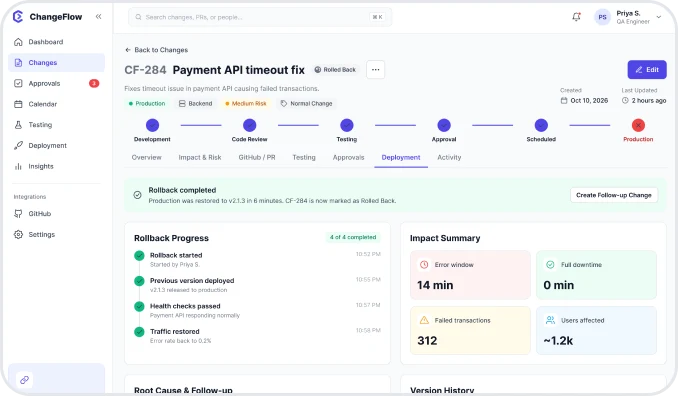Image resolution: width=678 pixels, height=396 pixels.
Task: Switch to the Testing tab
Action: click(304, 158)
